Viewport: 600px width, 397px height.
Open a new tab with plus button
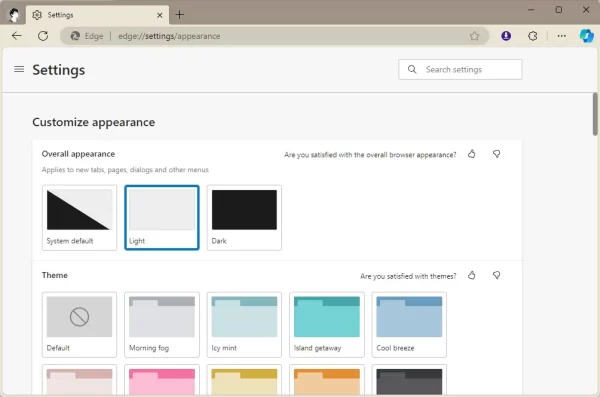point(179,15)
